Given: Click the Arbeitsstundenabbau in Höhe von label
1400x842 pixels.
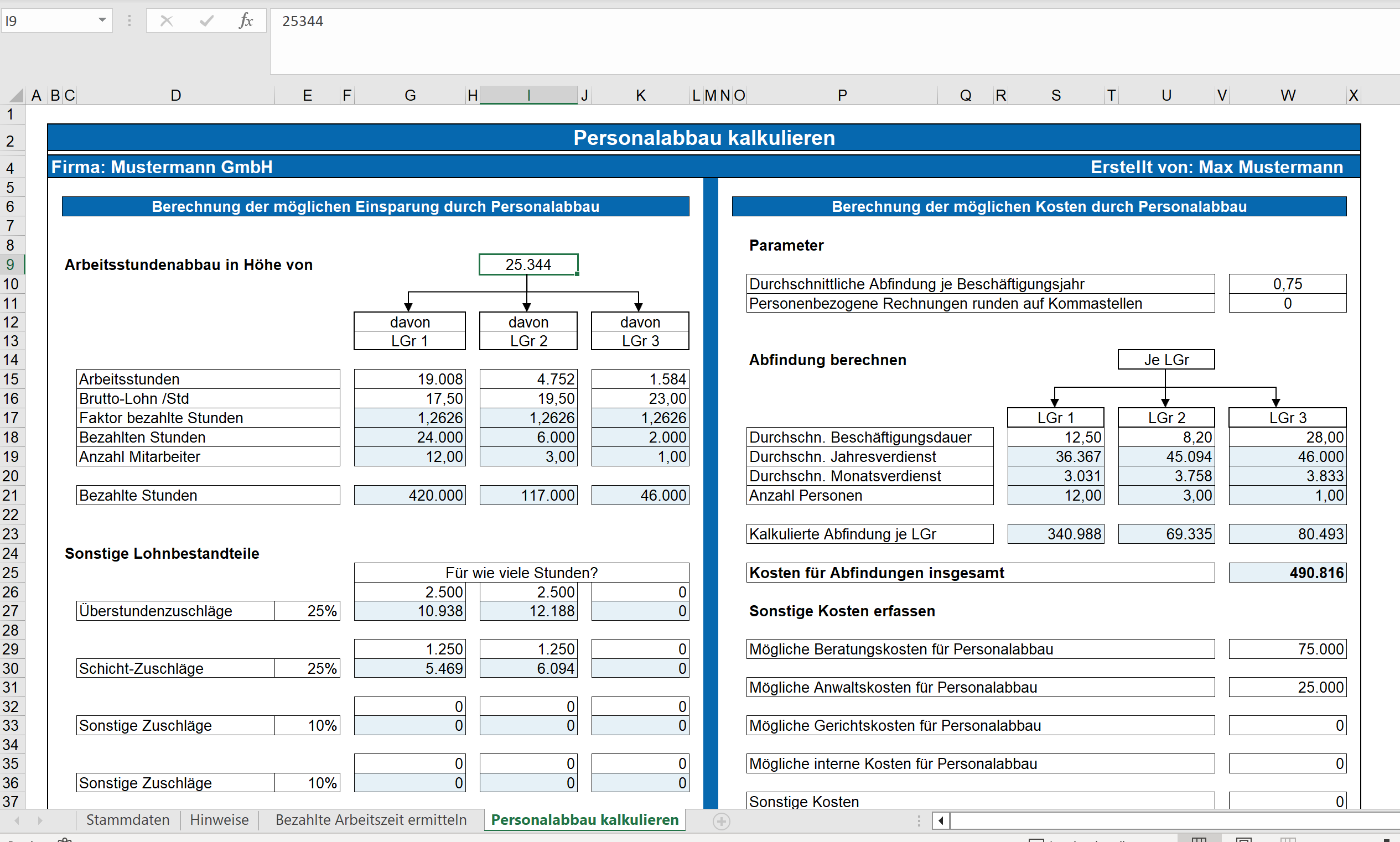Looking at the screenshot, I should point(188,264).
